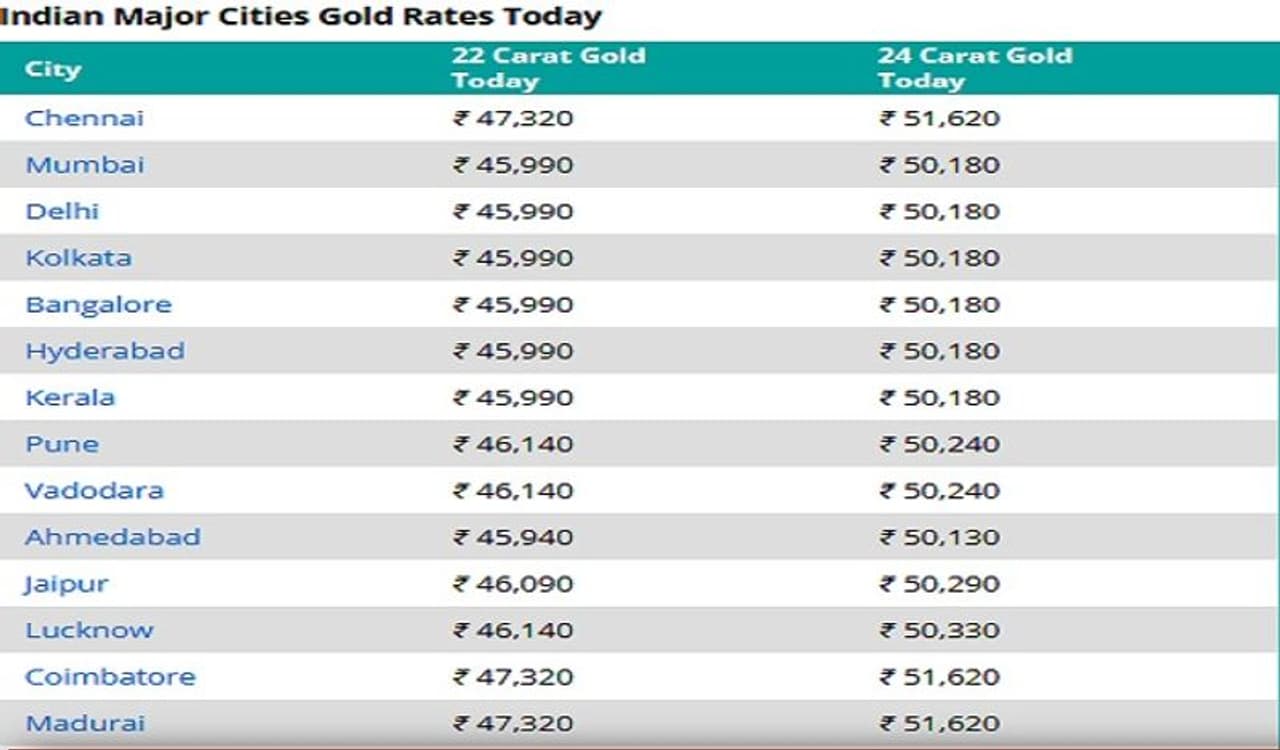
Task: Select the Pune city link
Action: (x=62, y=444)
